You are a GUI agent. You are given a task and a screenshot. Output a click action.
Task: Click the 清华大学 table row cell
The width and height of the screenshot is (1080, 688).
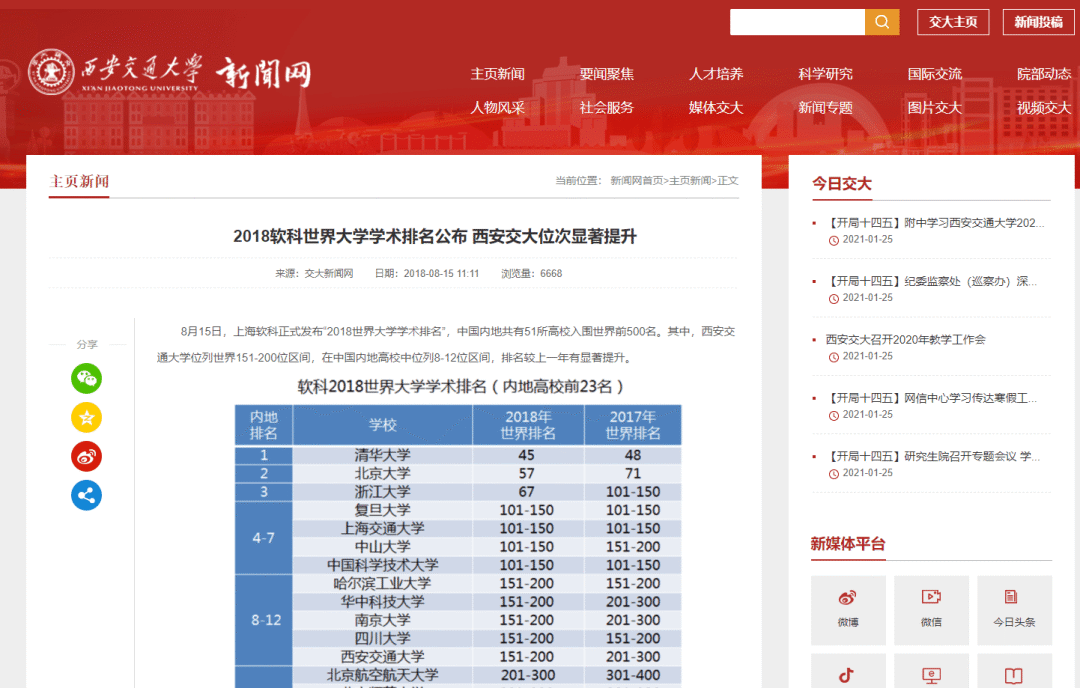point(382,455)
